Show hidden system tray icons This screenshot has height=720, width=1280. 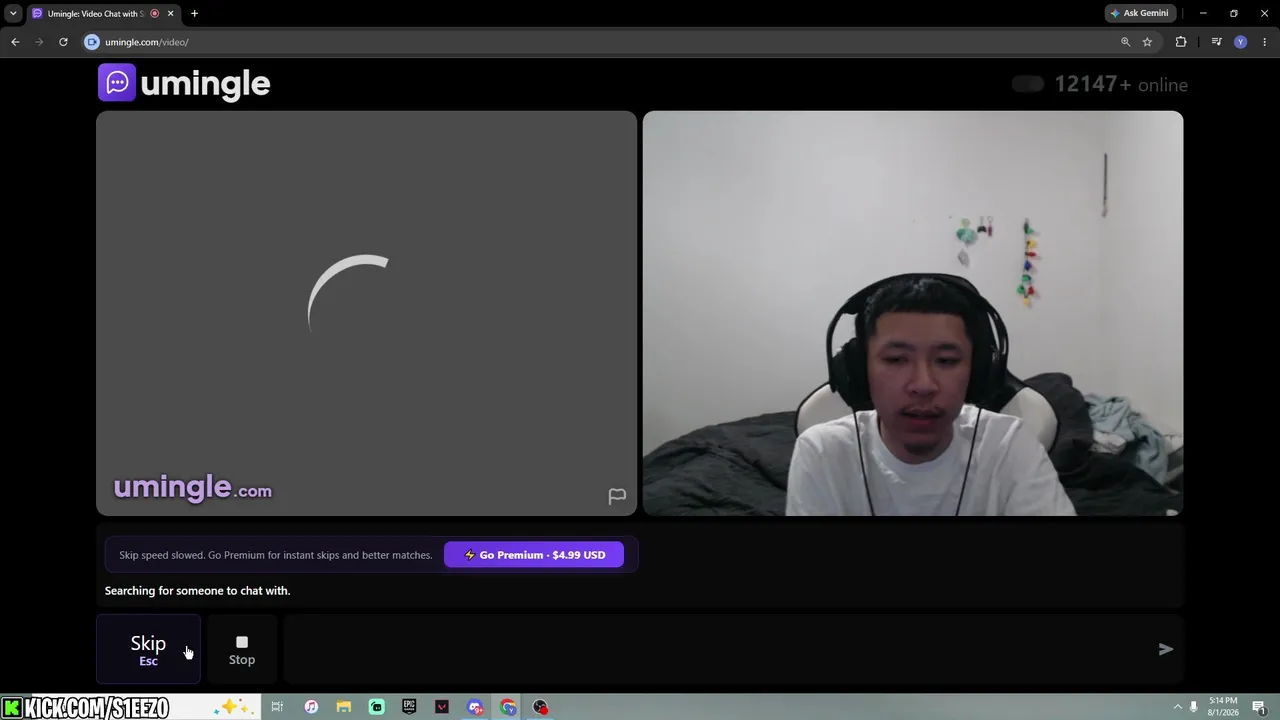tap(1177, 707)
